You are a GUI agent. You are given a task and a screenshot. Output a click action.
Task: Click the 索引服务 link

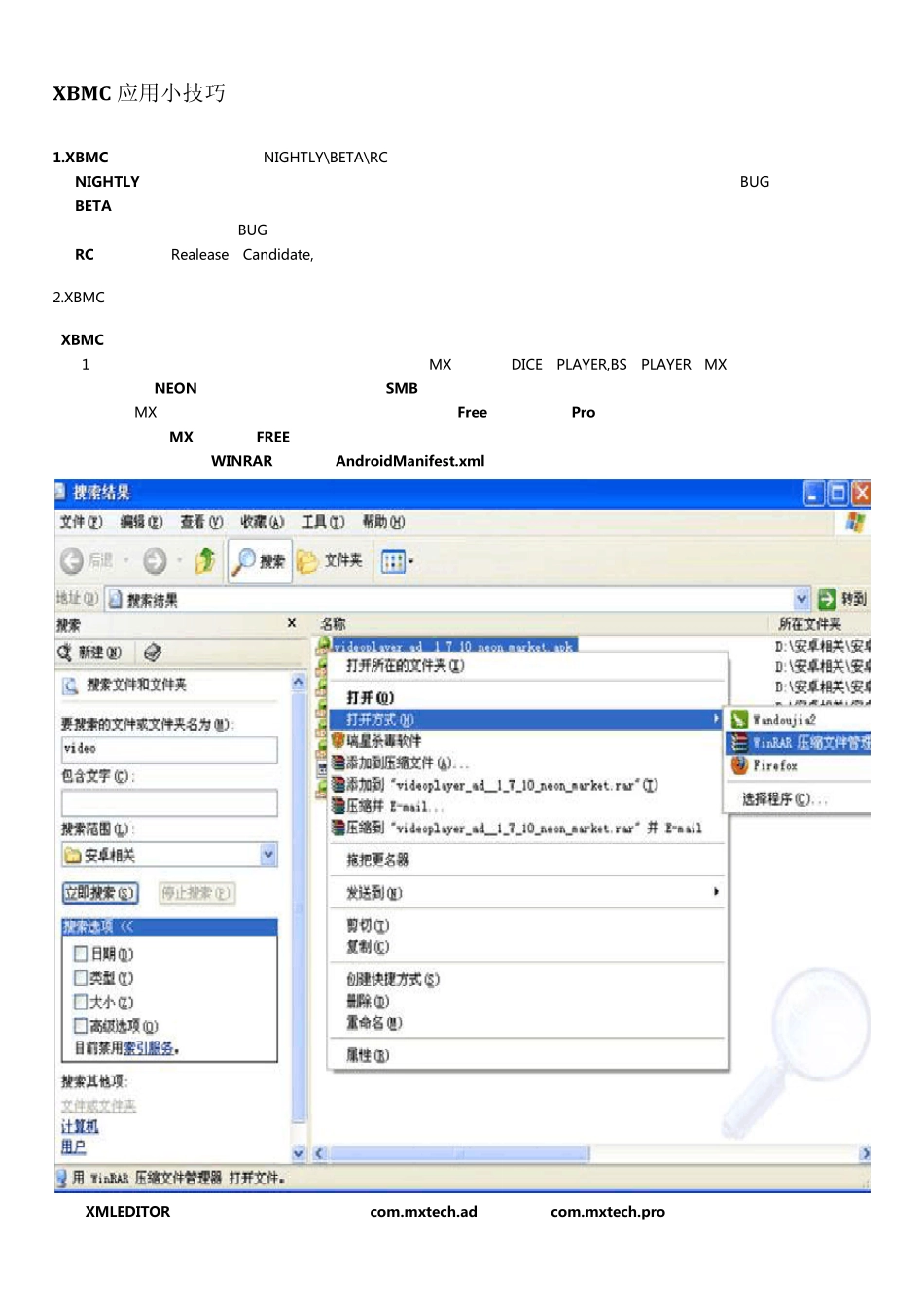pos(149,1048)
